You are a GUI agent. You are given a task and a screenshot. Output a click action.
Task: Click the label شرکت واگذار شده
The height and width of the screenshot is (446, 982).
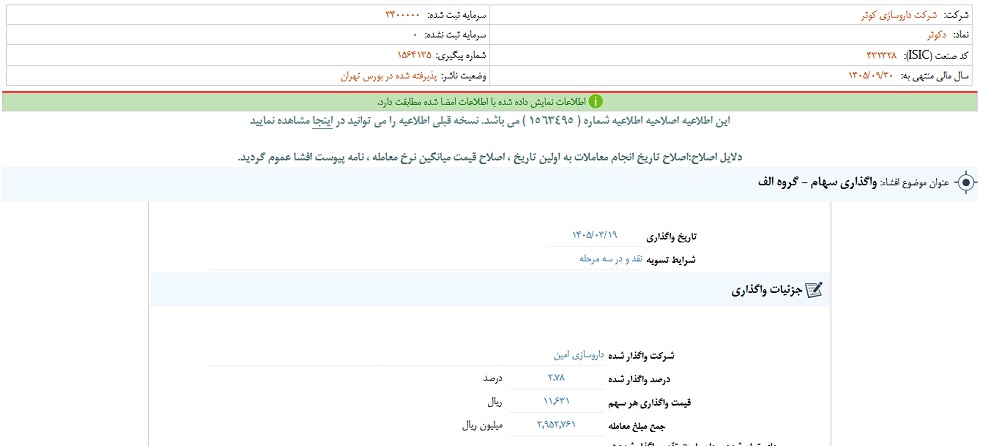(x=642, y=356)
